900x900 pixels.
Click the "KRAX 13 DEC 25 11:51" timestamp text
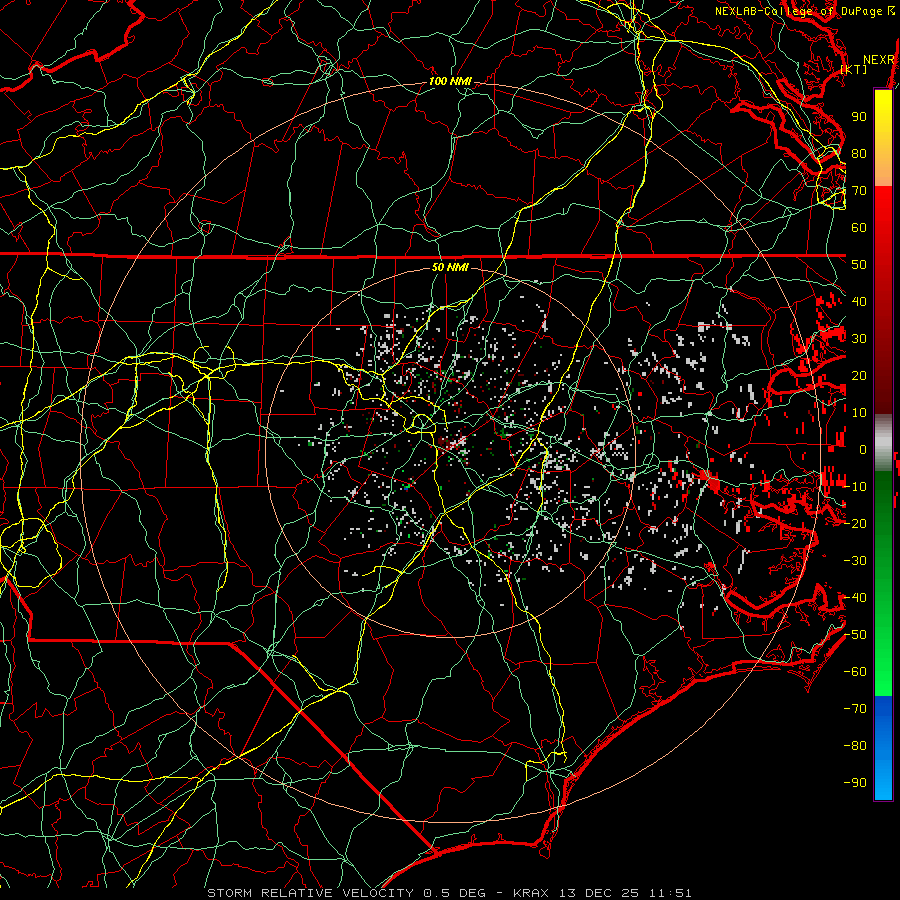pos(602,893)
